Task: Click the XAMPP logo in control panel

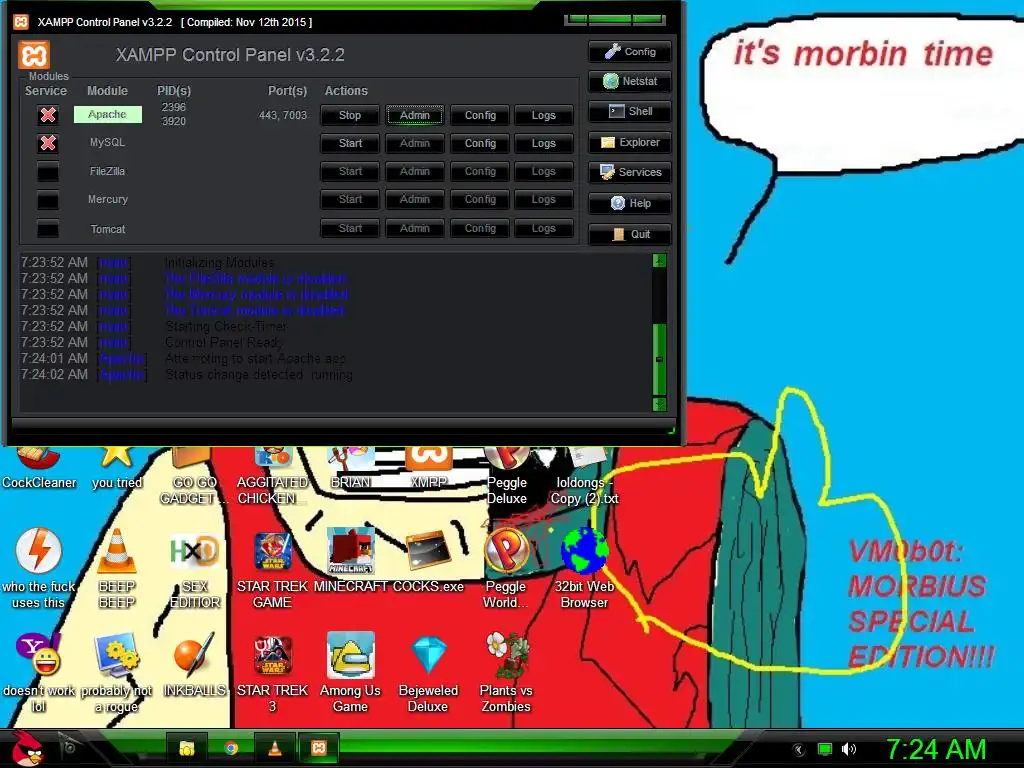Action: click(x=34, y=56)
